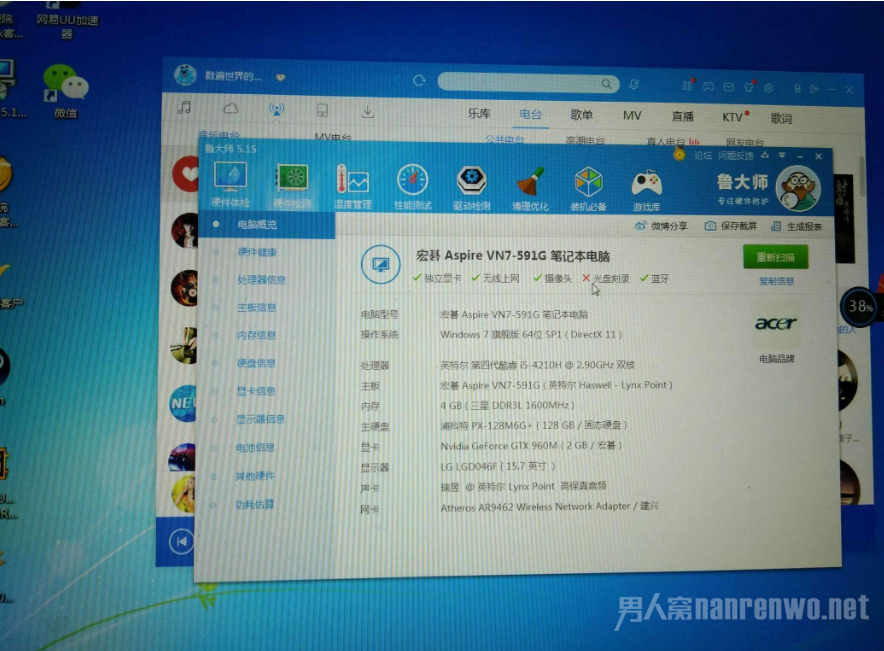Click microphone song-recognition icon in music player
The height and width of the screenshot is (651, 884).
(x=634, y=85)
